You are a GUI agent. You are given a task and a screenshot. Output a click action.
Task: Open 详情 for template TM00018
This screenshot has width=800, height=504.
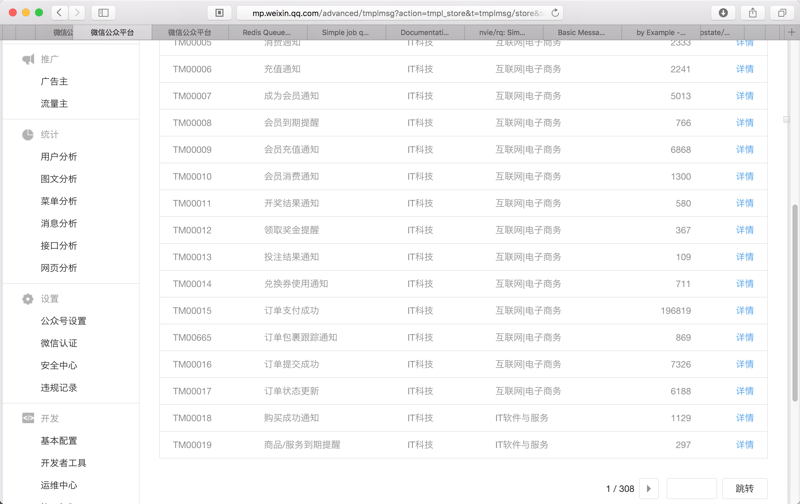click(744, 418)
